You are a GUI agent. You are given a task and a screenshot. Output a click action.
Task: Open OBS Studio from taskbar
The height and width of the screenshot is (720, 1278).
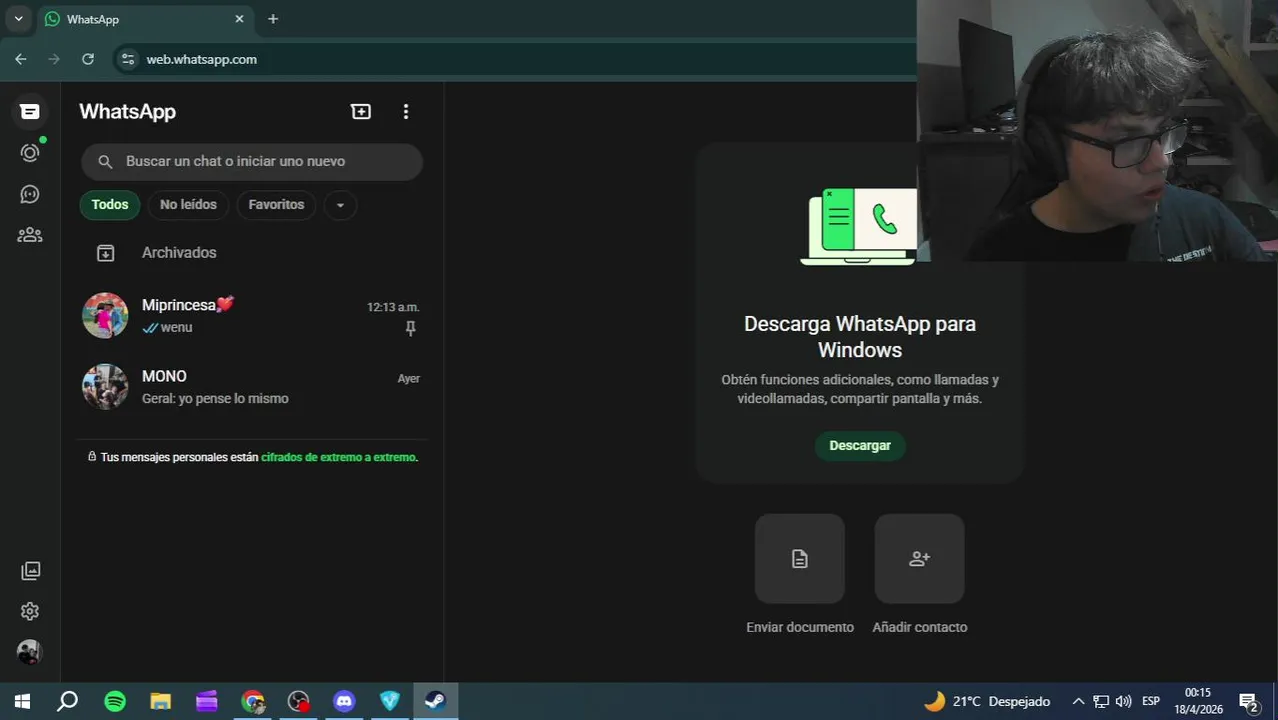pyautogui.click(x=298, y=702)
